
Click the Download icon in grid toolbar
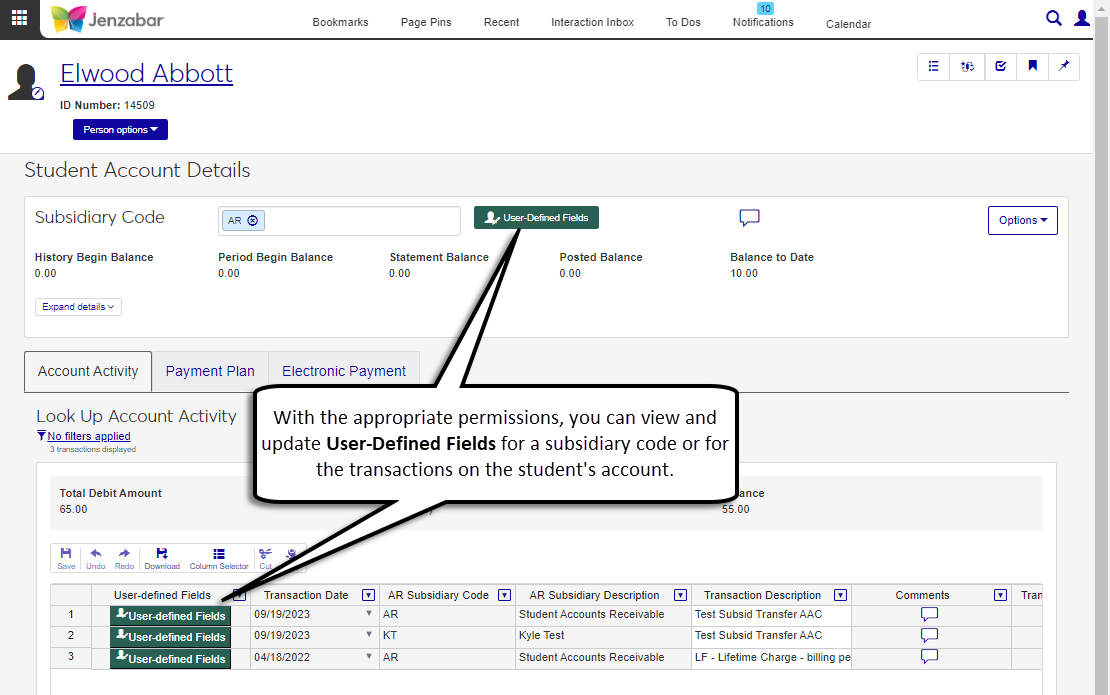pyautogui.click(x=162, y=558)
